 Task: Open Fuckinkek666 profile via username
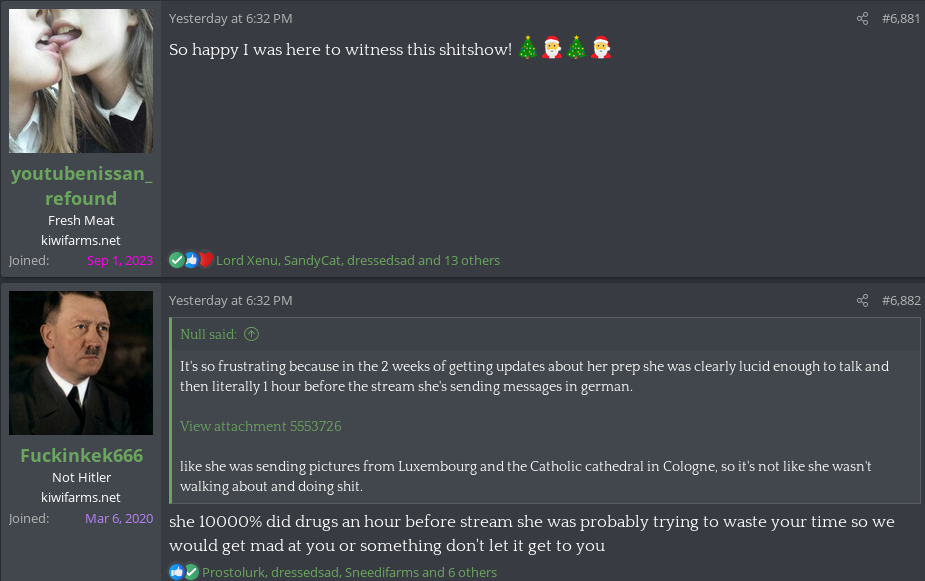81,455
